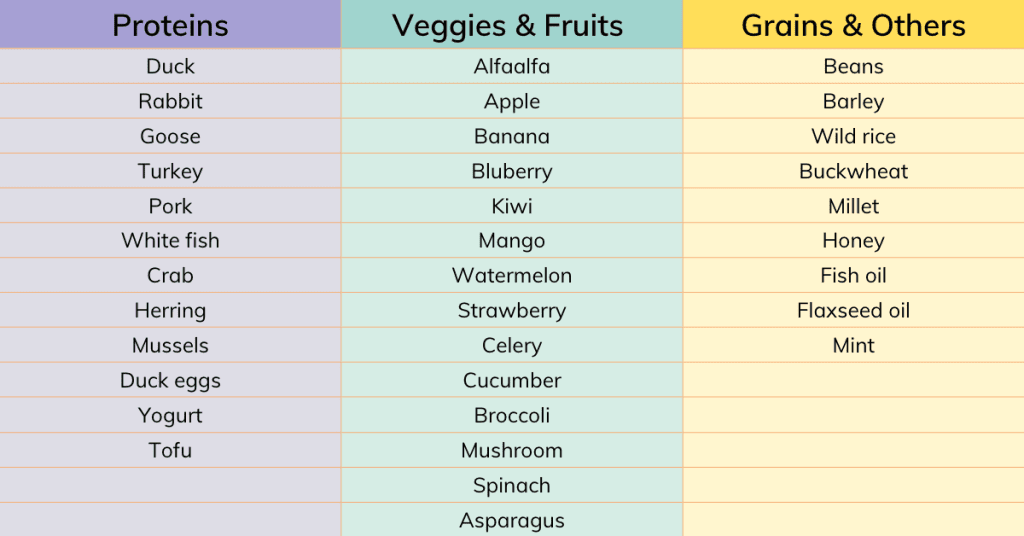Click the Watermelon cell

(x=511, y=276)
